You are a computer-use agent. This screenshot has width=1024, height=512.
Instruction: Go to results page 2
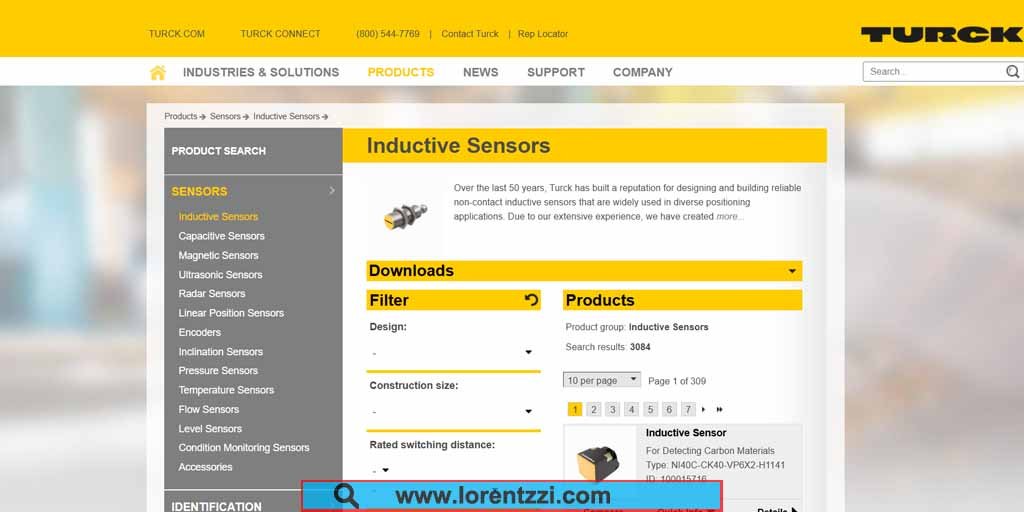pos(594,409)
